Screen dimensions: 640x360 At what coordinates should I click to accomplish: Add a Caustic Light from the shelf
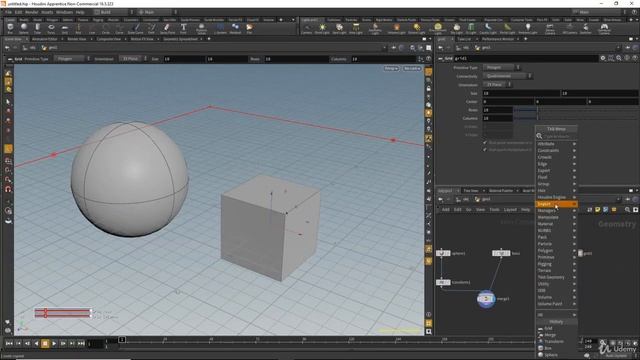[488, 29]
